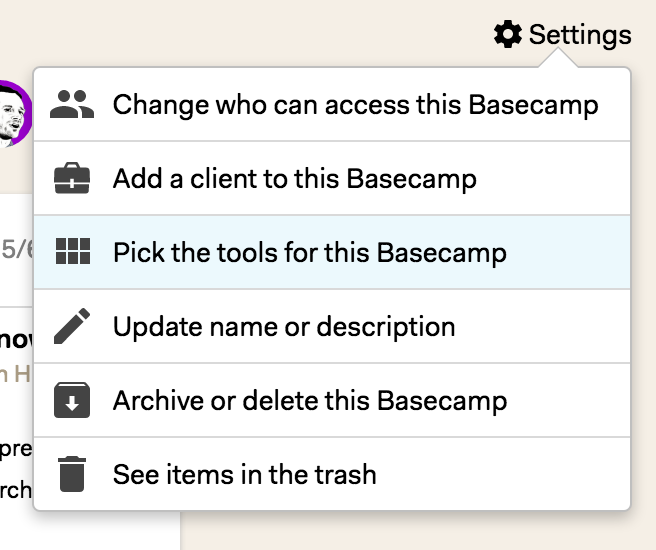The height and width of the screenshot is (550, 656).
Task: Click the partially hidden text ending in pre
Action: tap(16, 450)
